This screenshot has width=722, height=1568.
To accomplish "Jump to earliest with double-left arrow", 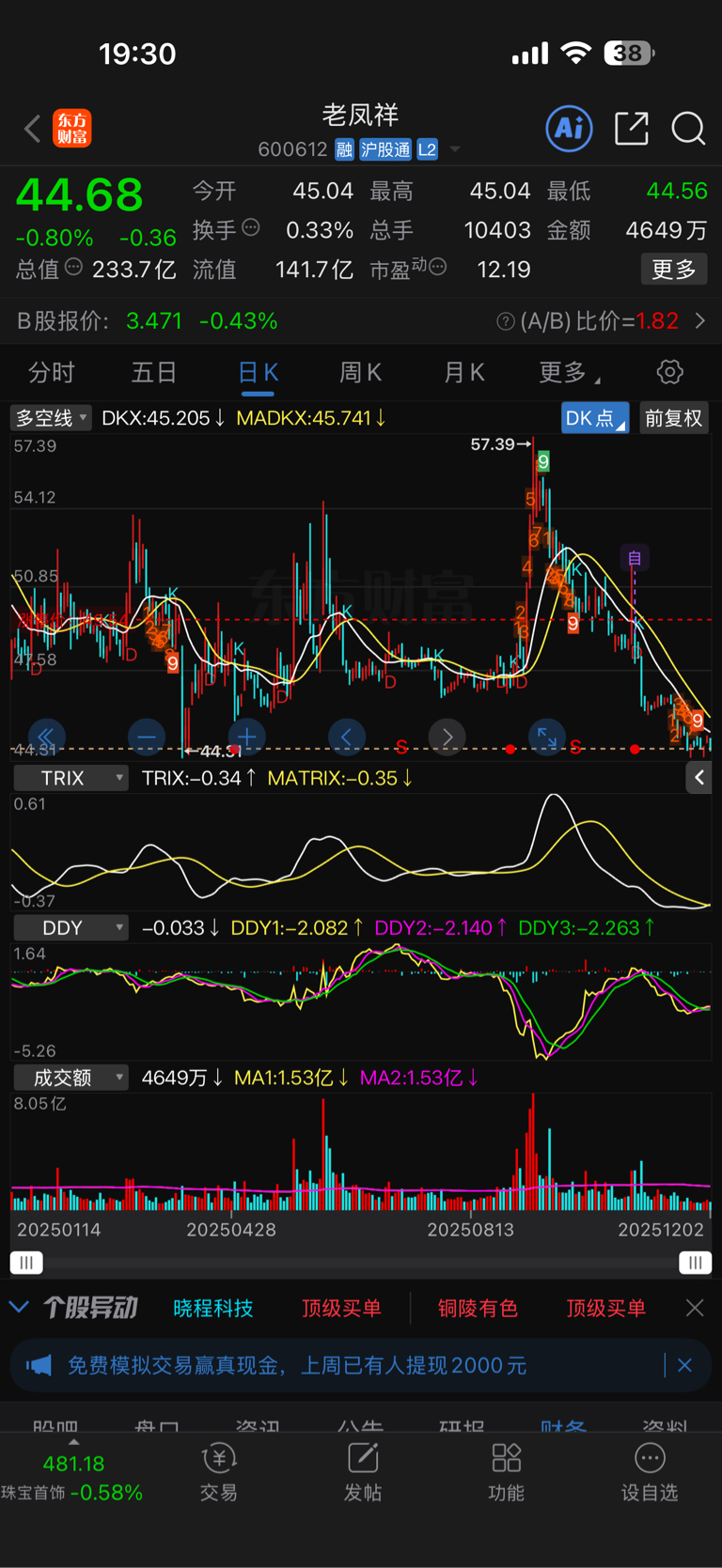I will tap(46, 737).
